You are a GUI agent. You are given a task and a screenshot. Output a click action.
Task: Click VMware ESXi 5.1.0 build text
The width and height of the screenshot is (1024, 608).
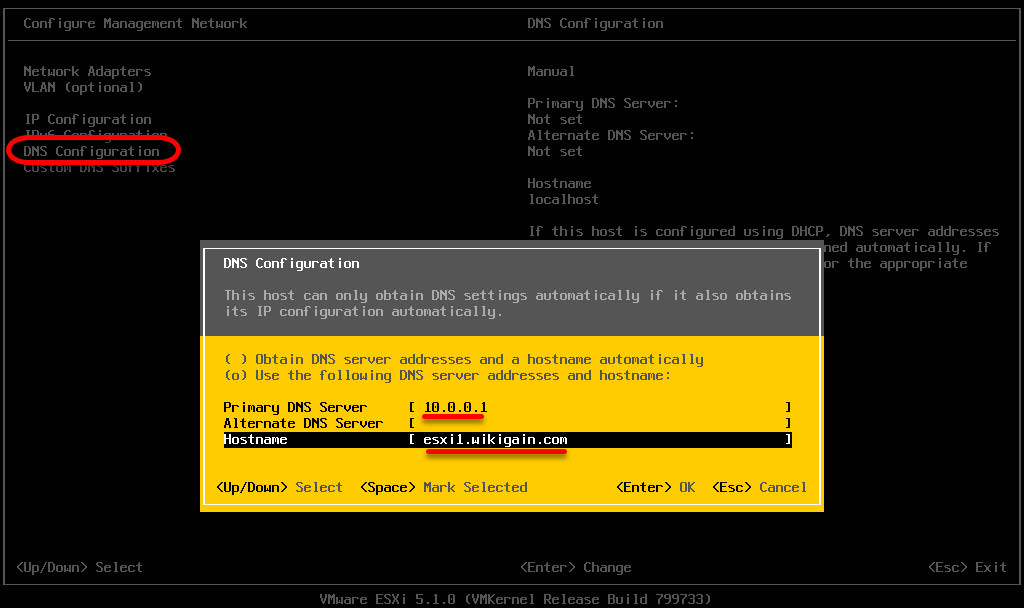pos(515,599)
